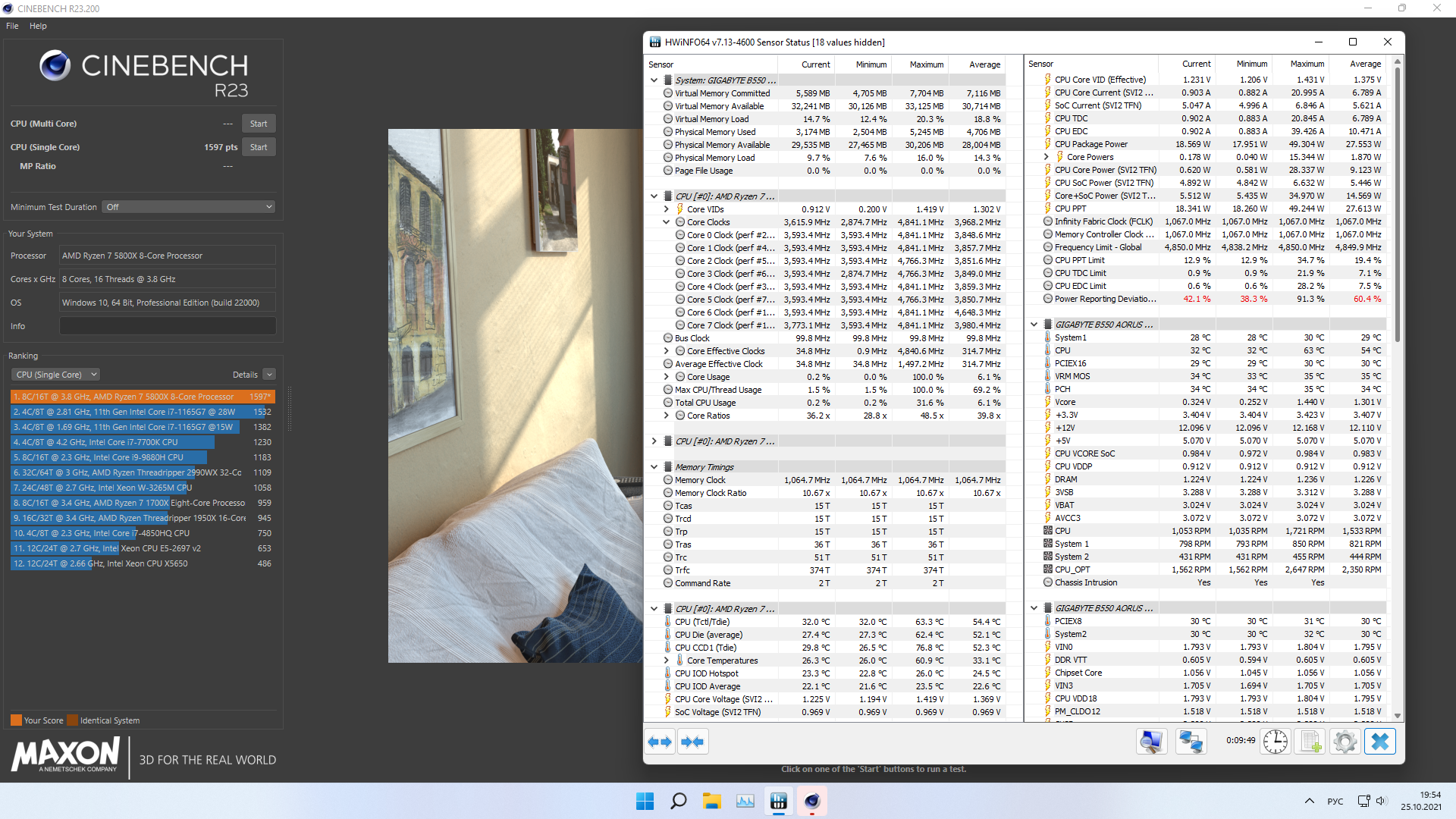This screenshot has width=1456, height=819.
Task: Start the CPU (Multi Core) test
Action: click(259, 124)
